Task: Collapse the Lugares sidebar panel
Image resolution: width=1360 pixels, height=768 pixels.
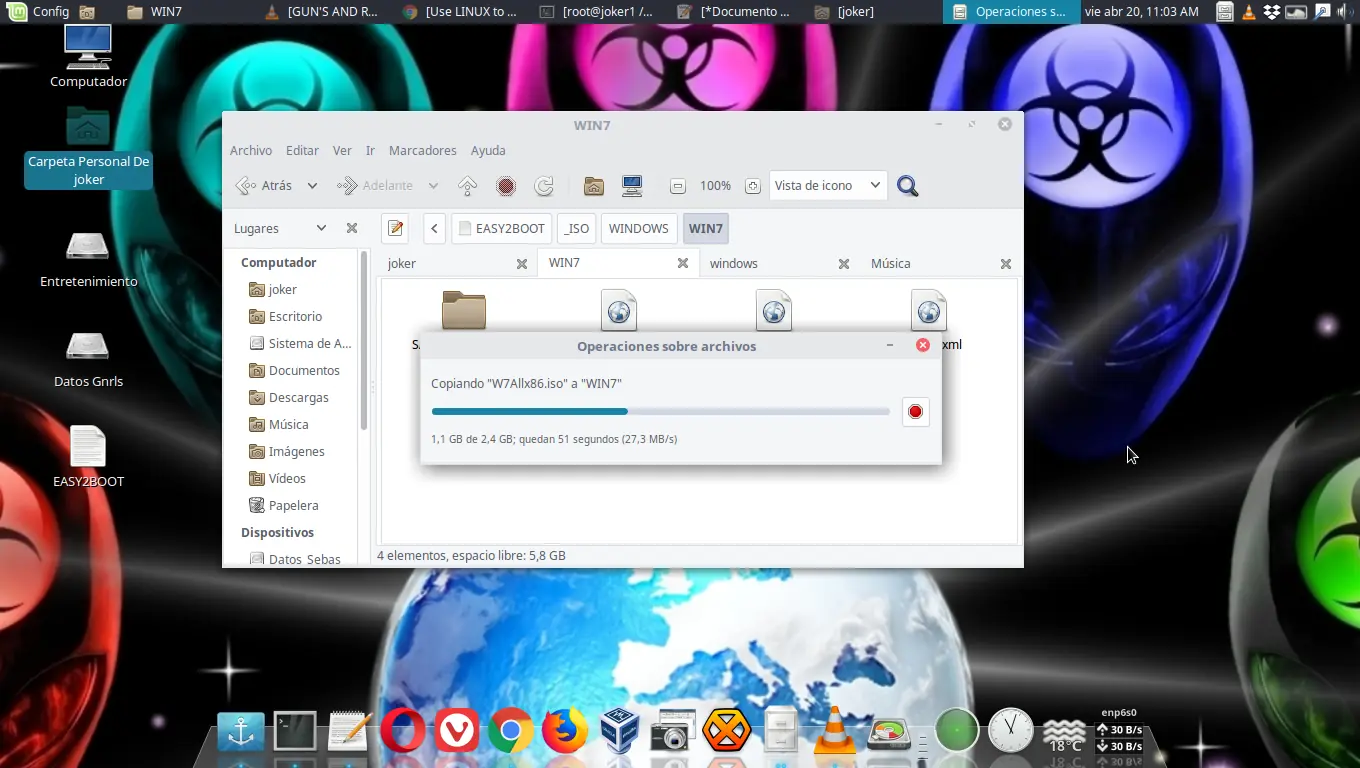Action: point(352,228)
